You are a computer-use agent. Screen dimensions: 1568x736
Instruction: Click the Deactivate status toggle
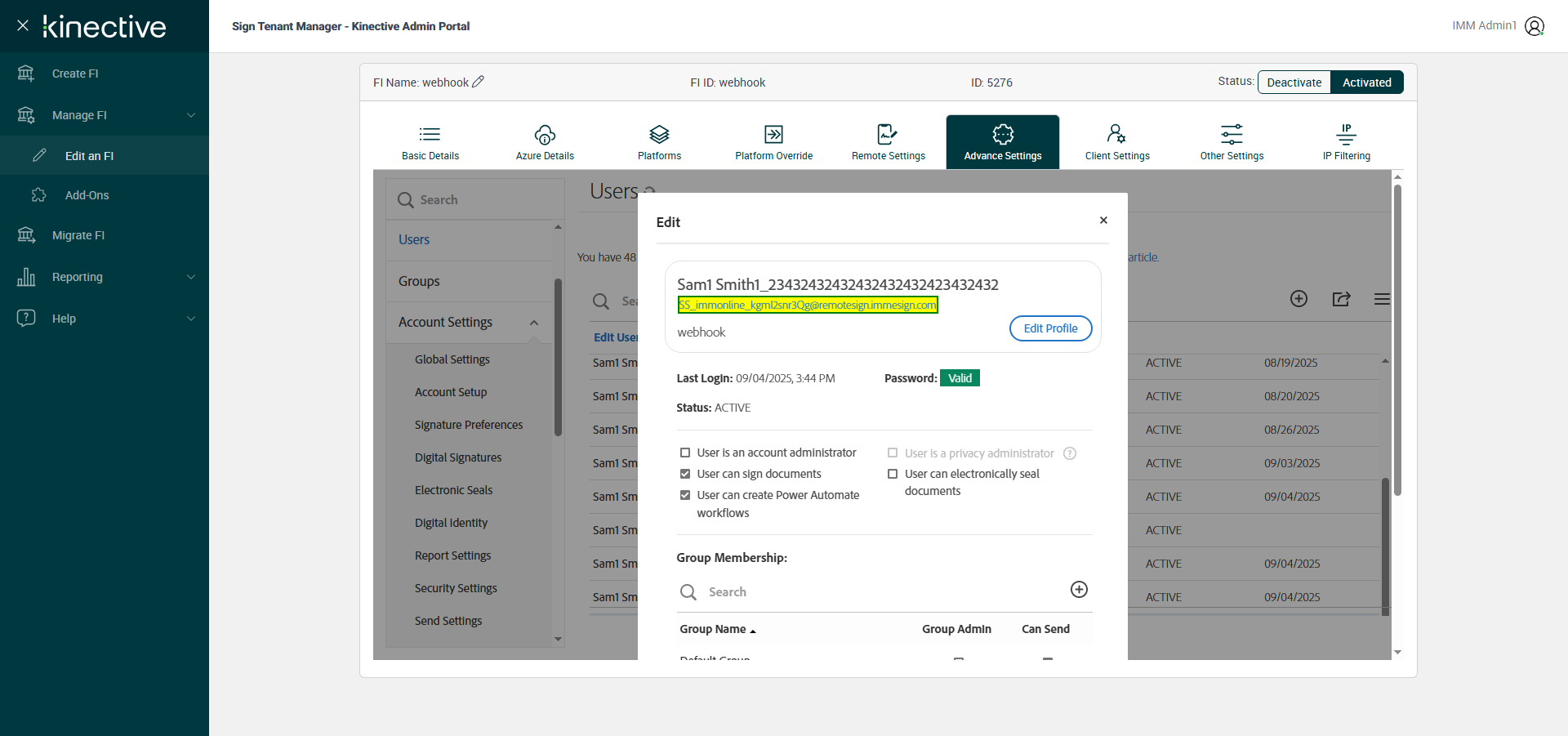point(1294,83)
